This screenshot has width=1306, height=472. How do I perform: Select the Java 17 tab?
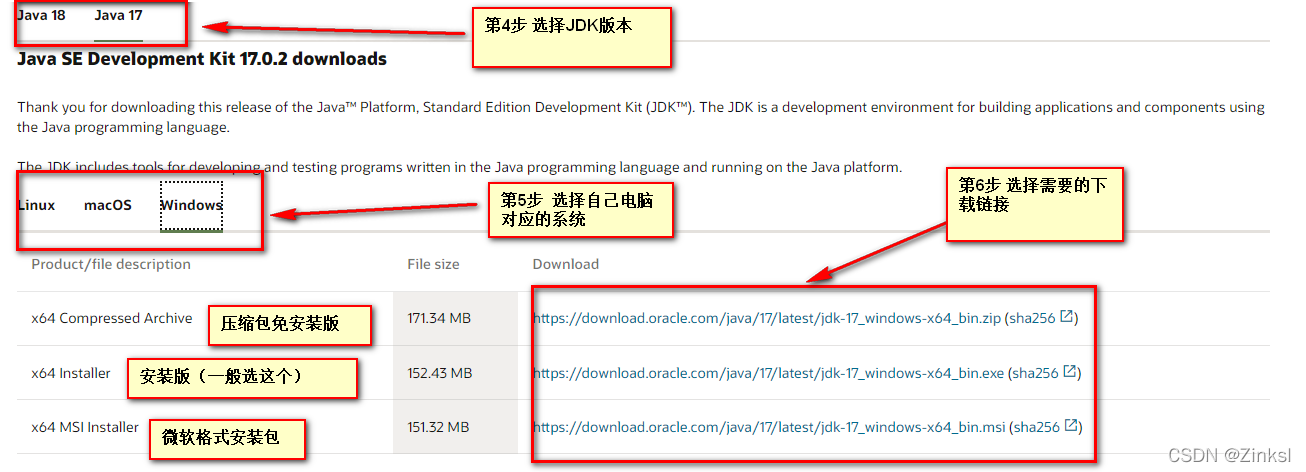tap(118, 15)
